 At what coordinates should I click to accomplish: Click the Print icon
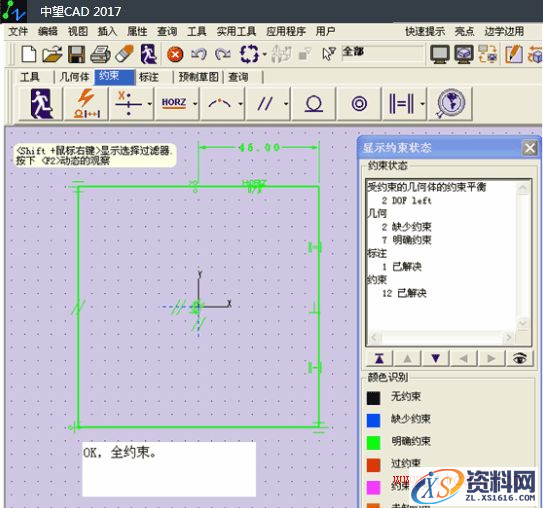click(x=100, y=54)
